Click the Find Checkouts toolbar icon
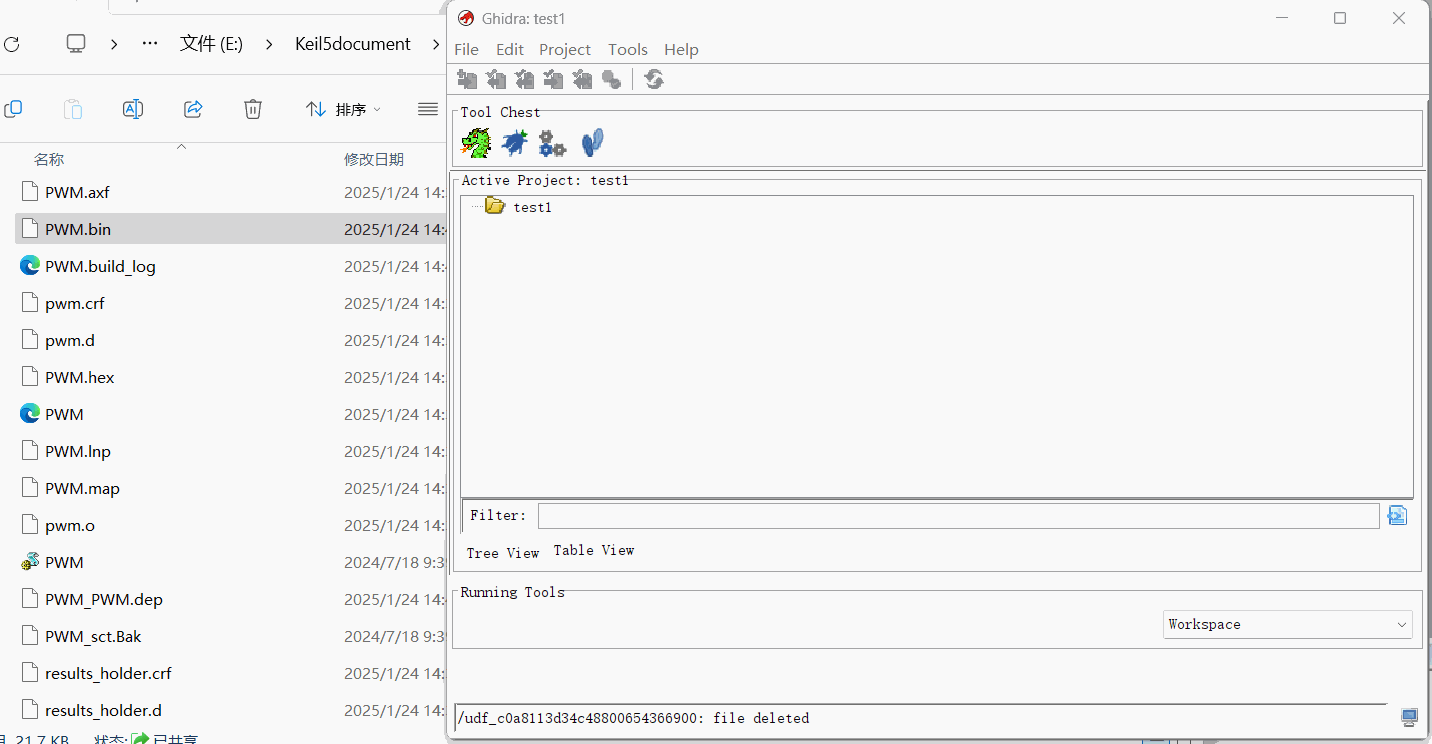The width and height of the screenshot is (1432, 744). [x=611, y=79]
